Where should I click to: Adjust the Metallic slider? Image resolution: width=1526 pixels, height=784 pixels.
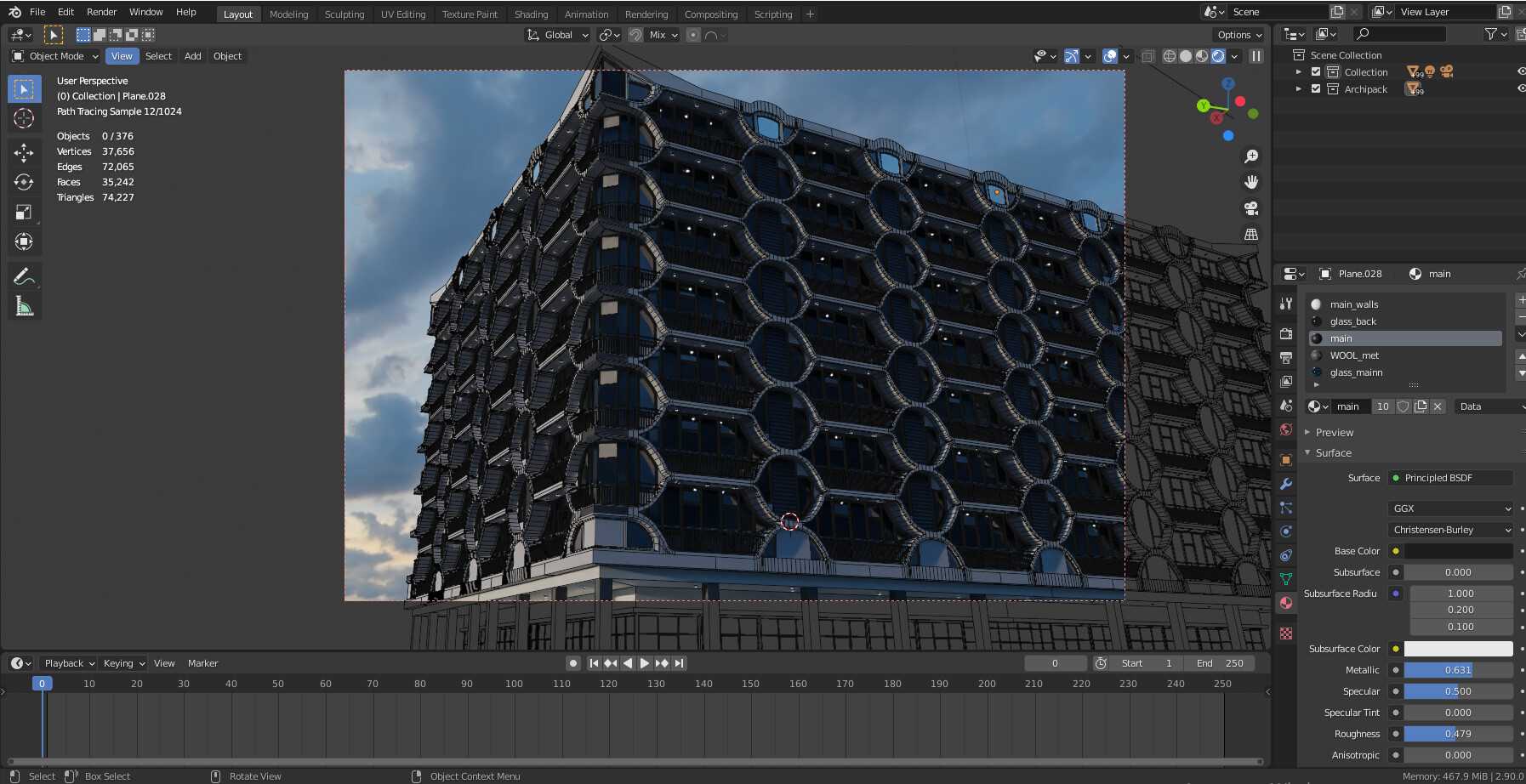coord(1458,670)
